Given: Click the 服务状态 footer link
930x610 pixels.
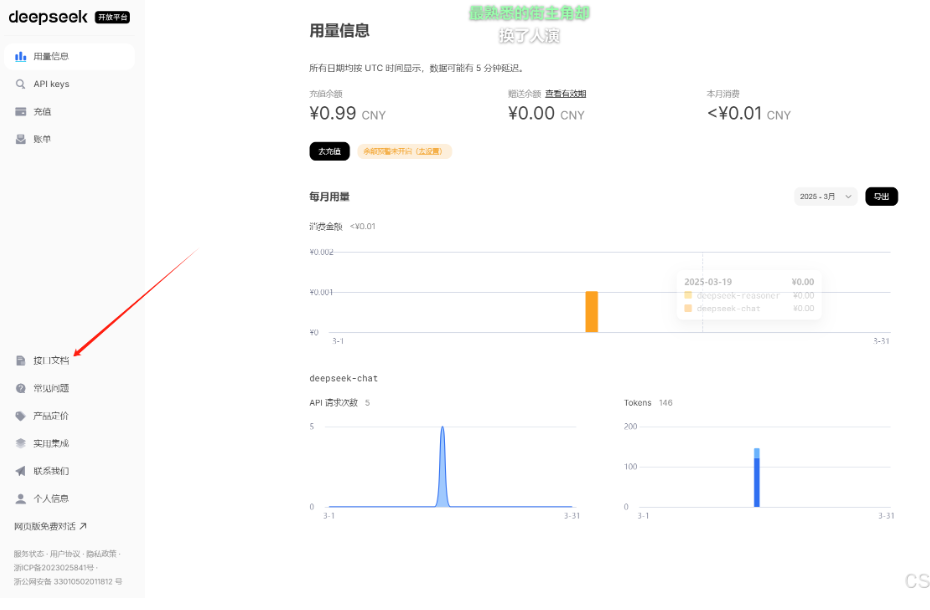Looking at the screenshot, I should 28,554.
